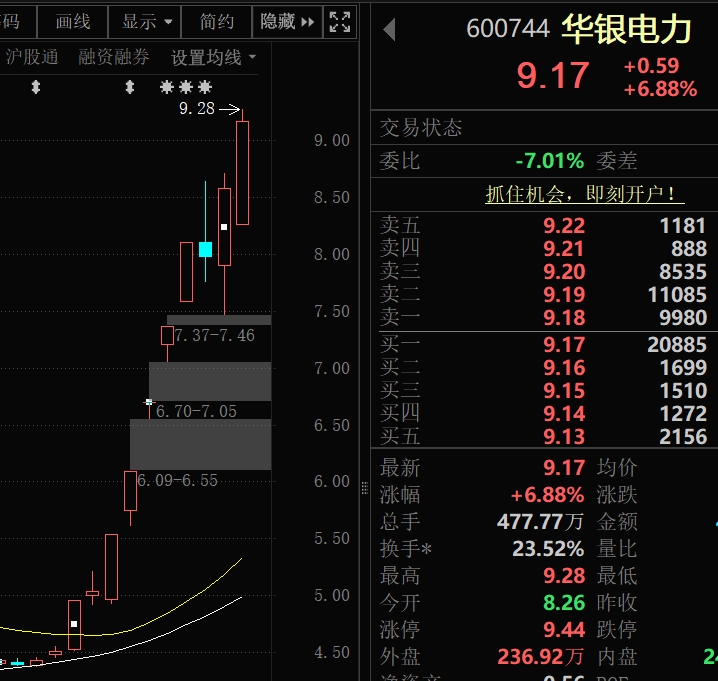Click the current price 9.17 header
This screenshot has height=681, width=718.
coord(553,76)
